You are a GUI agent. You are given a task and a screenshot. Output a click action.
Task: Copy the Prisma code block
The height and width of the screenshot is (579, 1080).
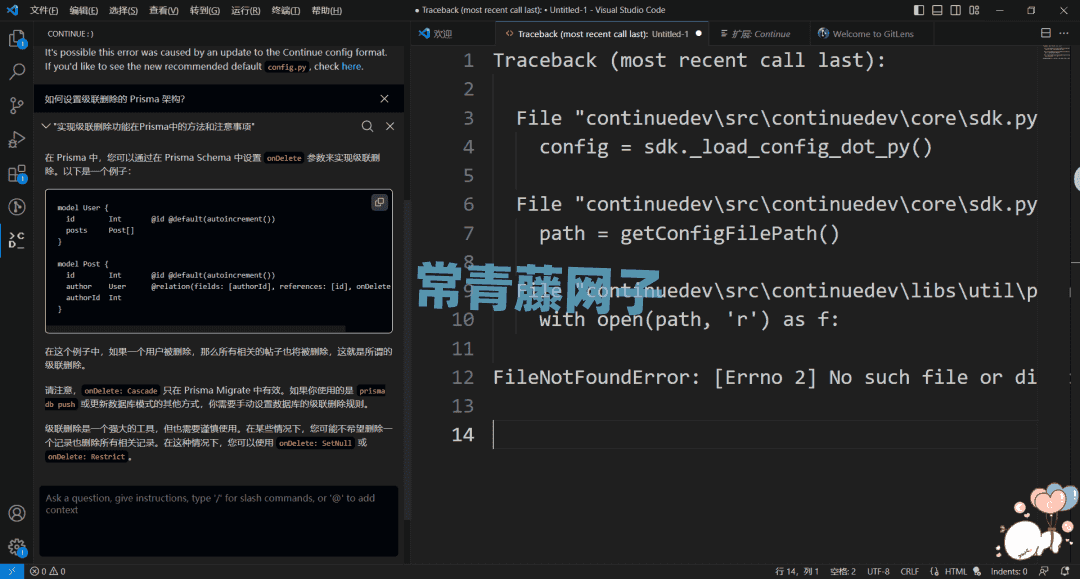click(380, 202)
